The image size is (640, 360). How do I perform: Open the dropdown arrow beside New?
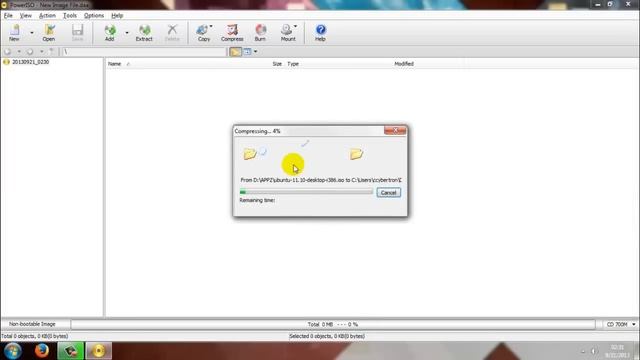click(x=32, y=33)
